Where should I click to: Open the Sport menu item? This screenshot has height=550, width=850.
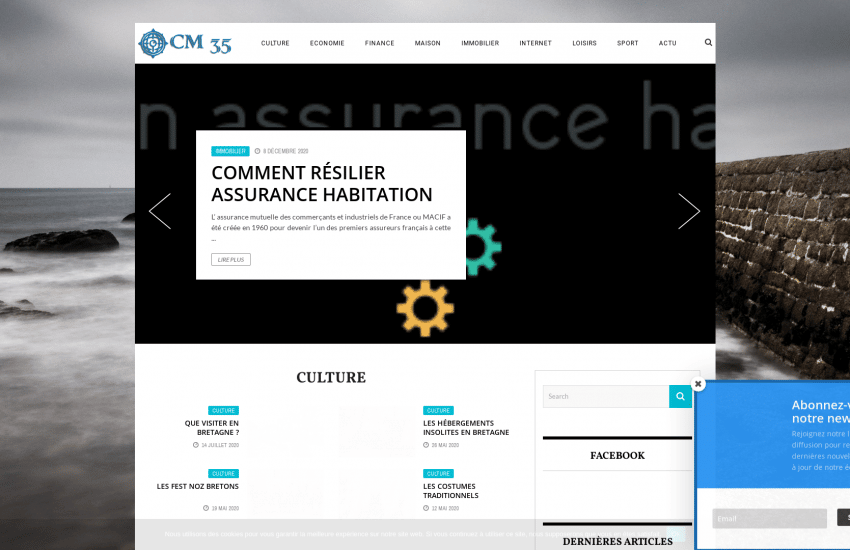(628, 43)
